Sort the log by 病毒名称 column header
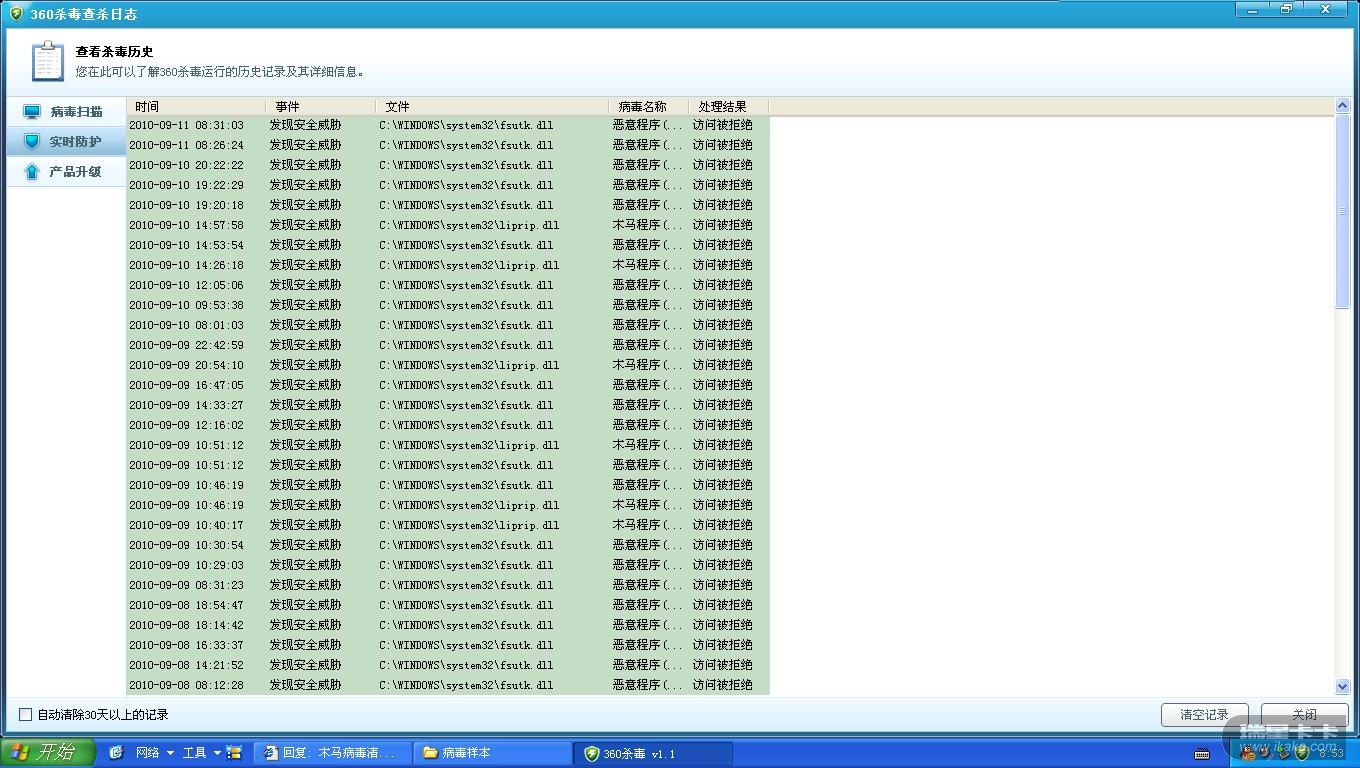The width and height of the screenshot is (1360, 768). coord(648,106)
